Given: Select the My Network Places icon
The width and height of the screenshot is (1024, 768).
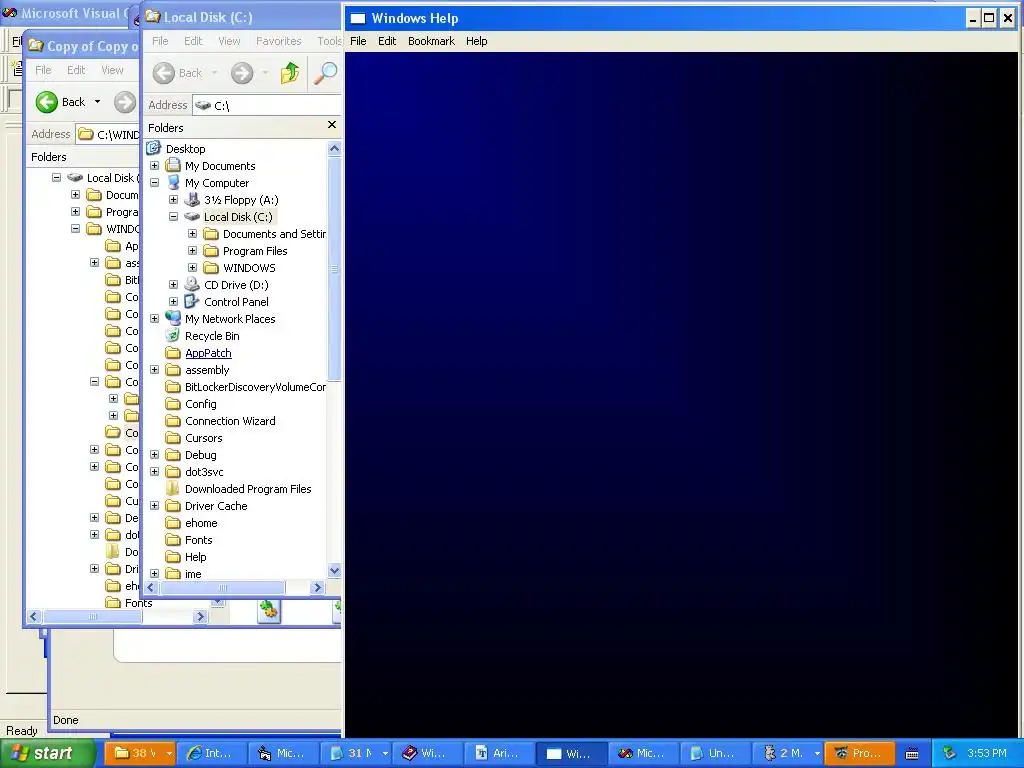Looking at the screenshot, I should (x=173, y=319).
